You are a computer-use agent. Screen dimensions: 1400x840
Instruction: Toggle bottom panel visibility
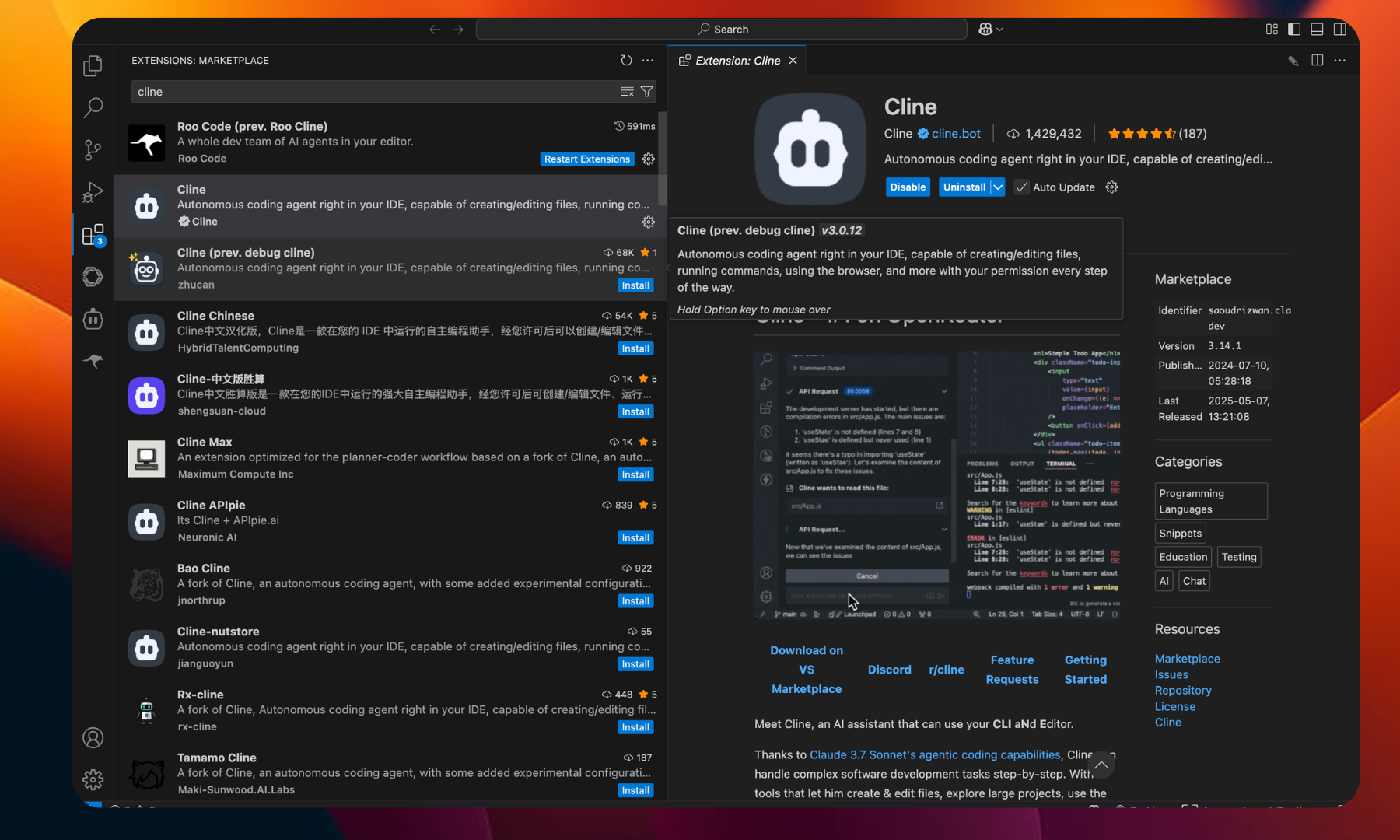click(x=1317, y=29)
